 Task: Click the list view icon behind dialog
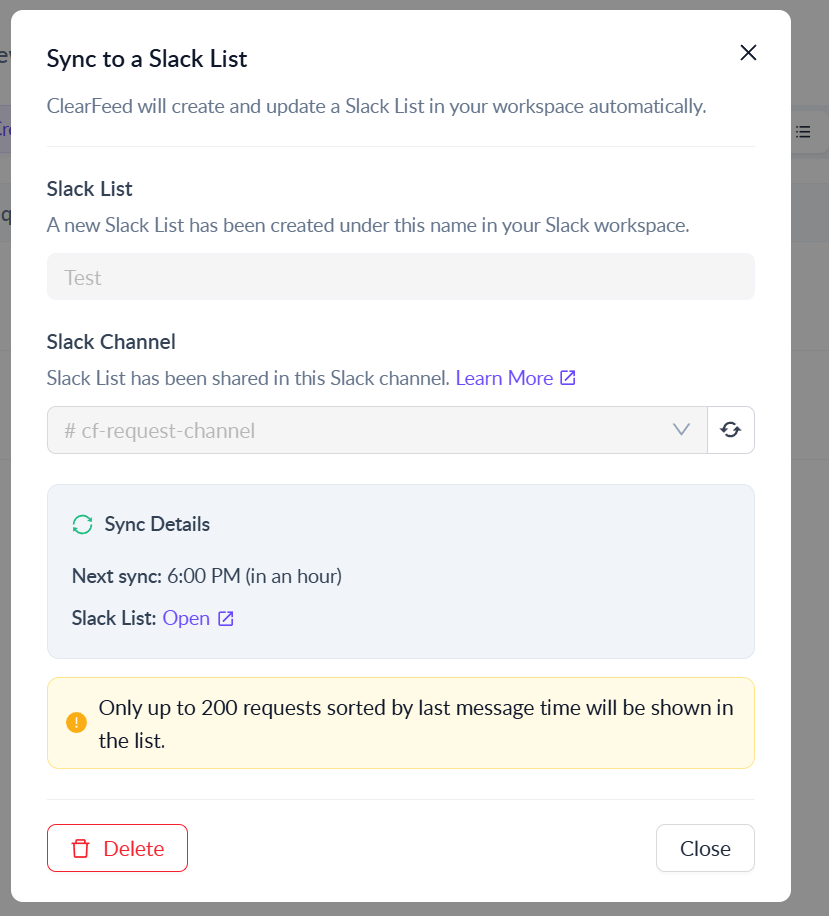[x=803, y=132]
